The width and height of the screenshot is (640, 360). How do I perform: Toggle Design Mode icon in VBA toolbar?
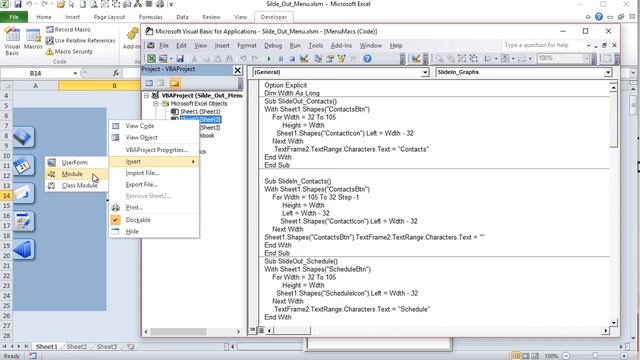304,59
